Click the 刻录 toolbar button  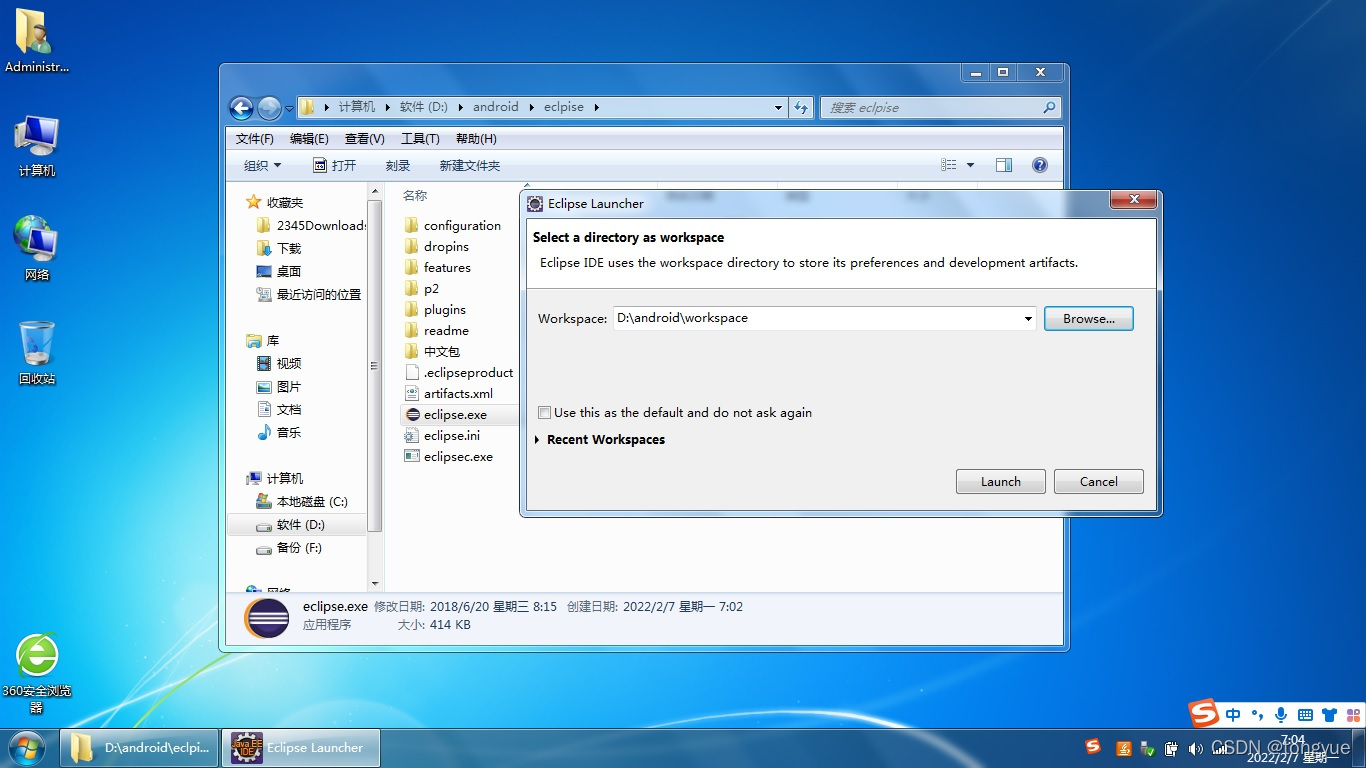(398, 165)
